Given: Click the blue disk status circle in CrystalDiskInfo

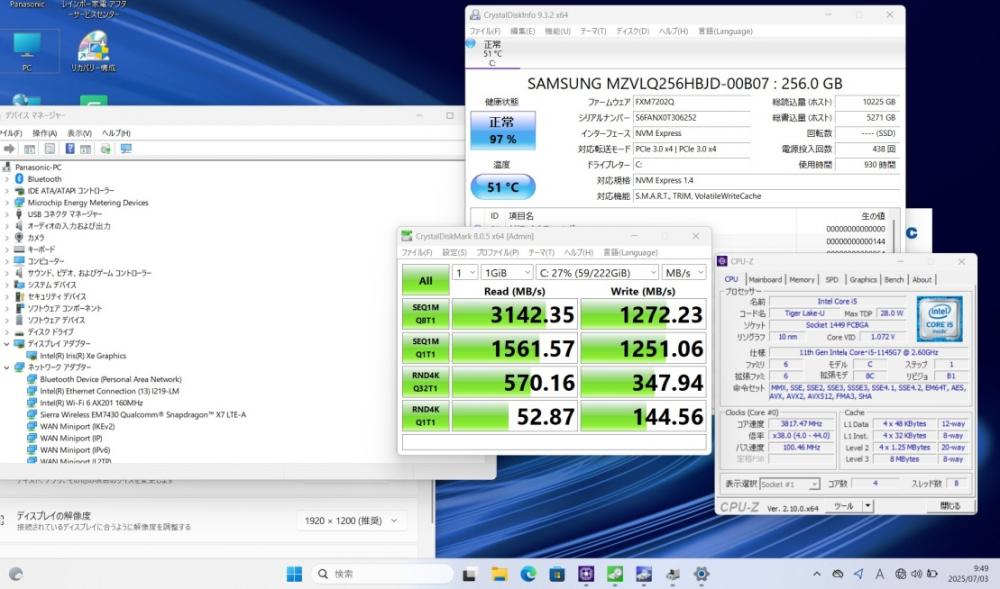Looking at the screenshot, I should [x=471, y=43].
